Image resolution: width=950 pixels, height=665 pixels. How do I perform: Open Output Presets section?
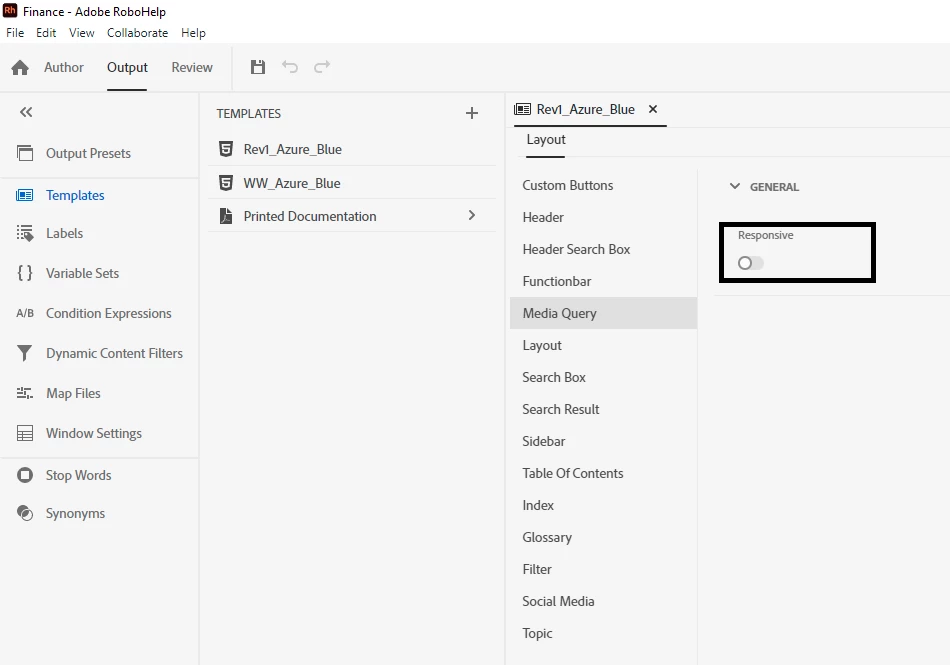click(88, 153)
